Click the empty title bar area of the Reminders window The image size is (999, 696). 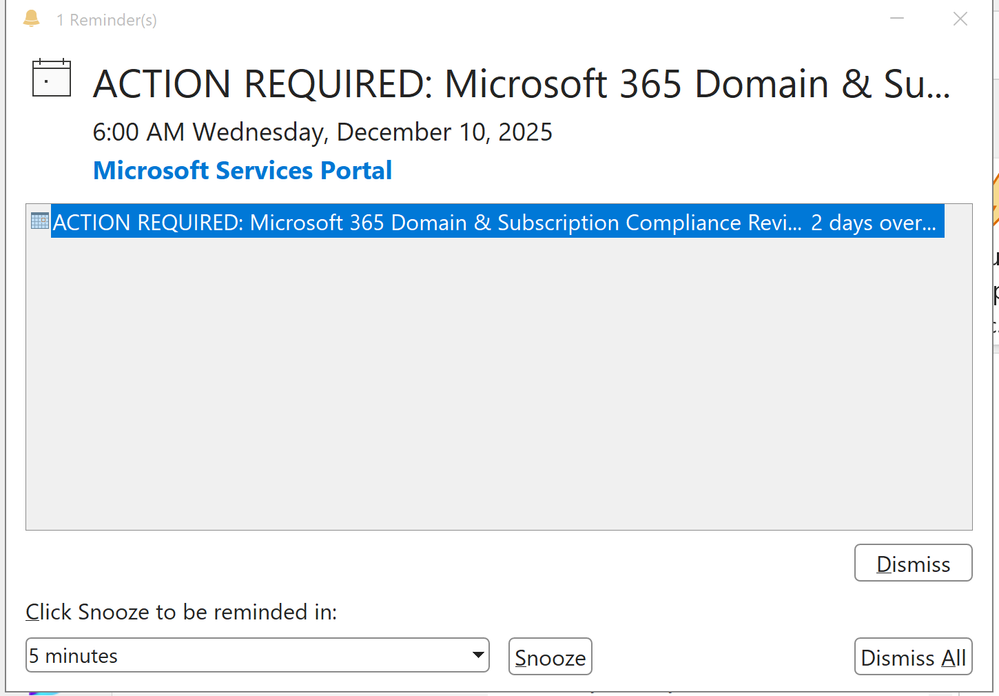tap(500, 19)
